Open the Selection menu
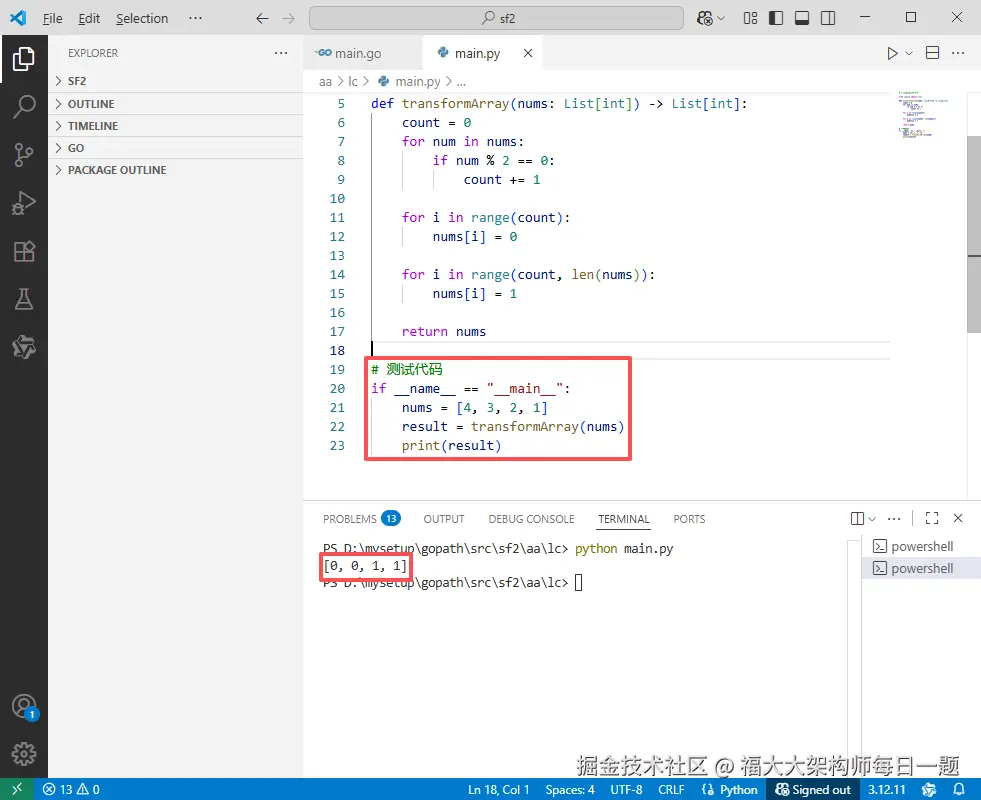This screenshot has width=981, height=800. coord(142,18)
